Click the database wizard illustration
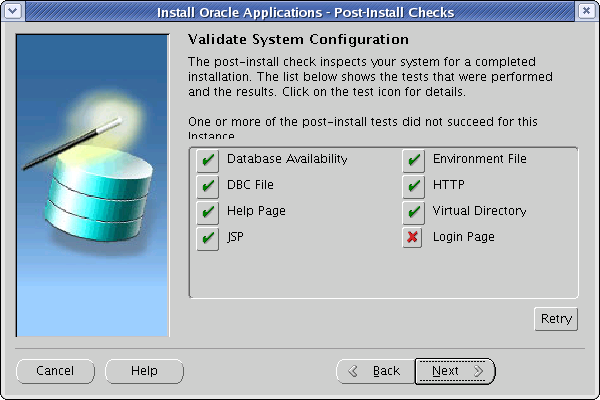 pyautogui.click(x=92, y=186)
